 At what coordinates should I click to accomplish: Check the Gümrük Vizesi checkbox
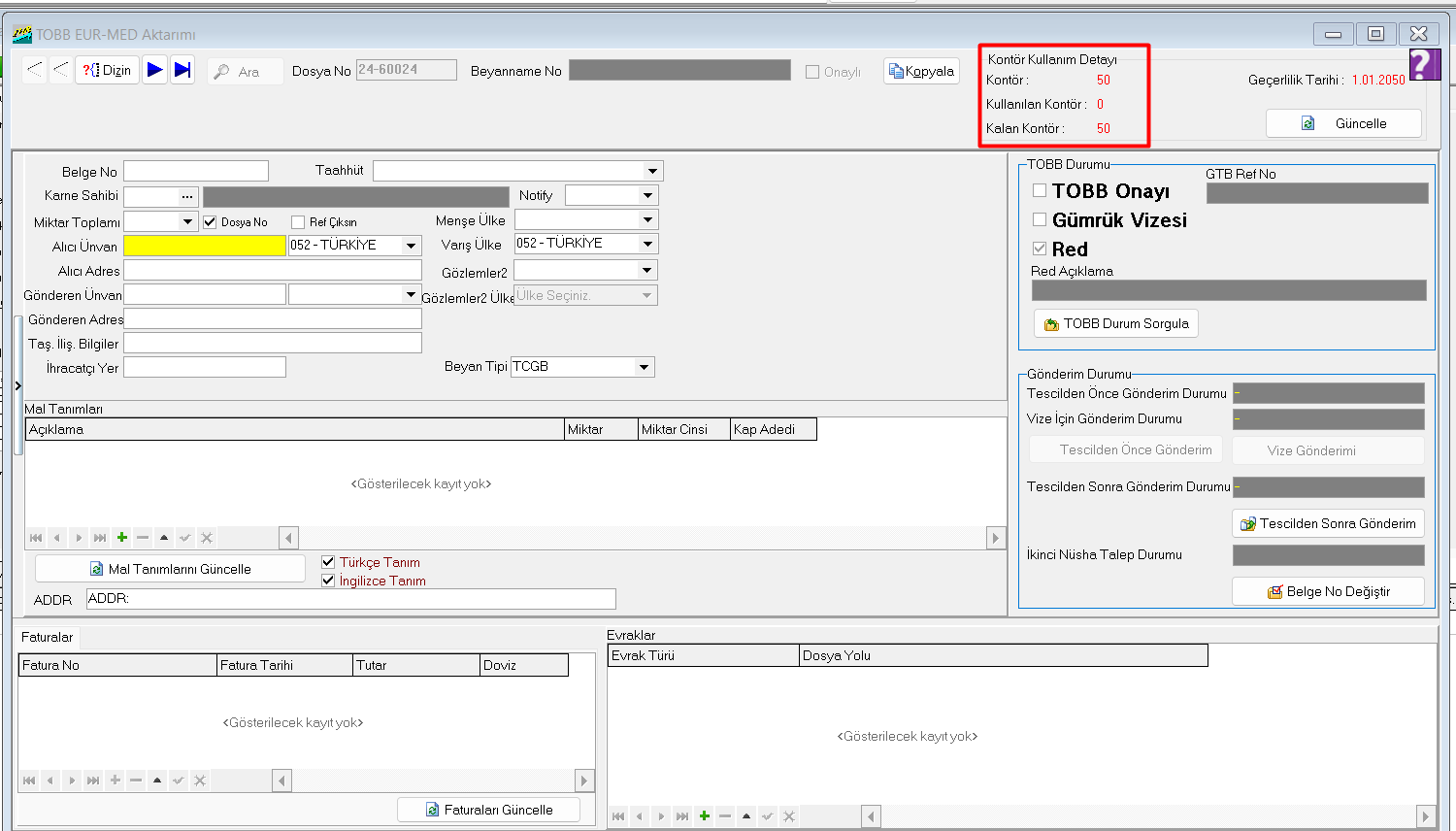point(1040,219)
